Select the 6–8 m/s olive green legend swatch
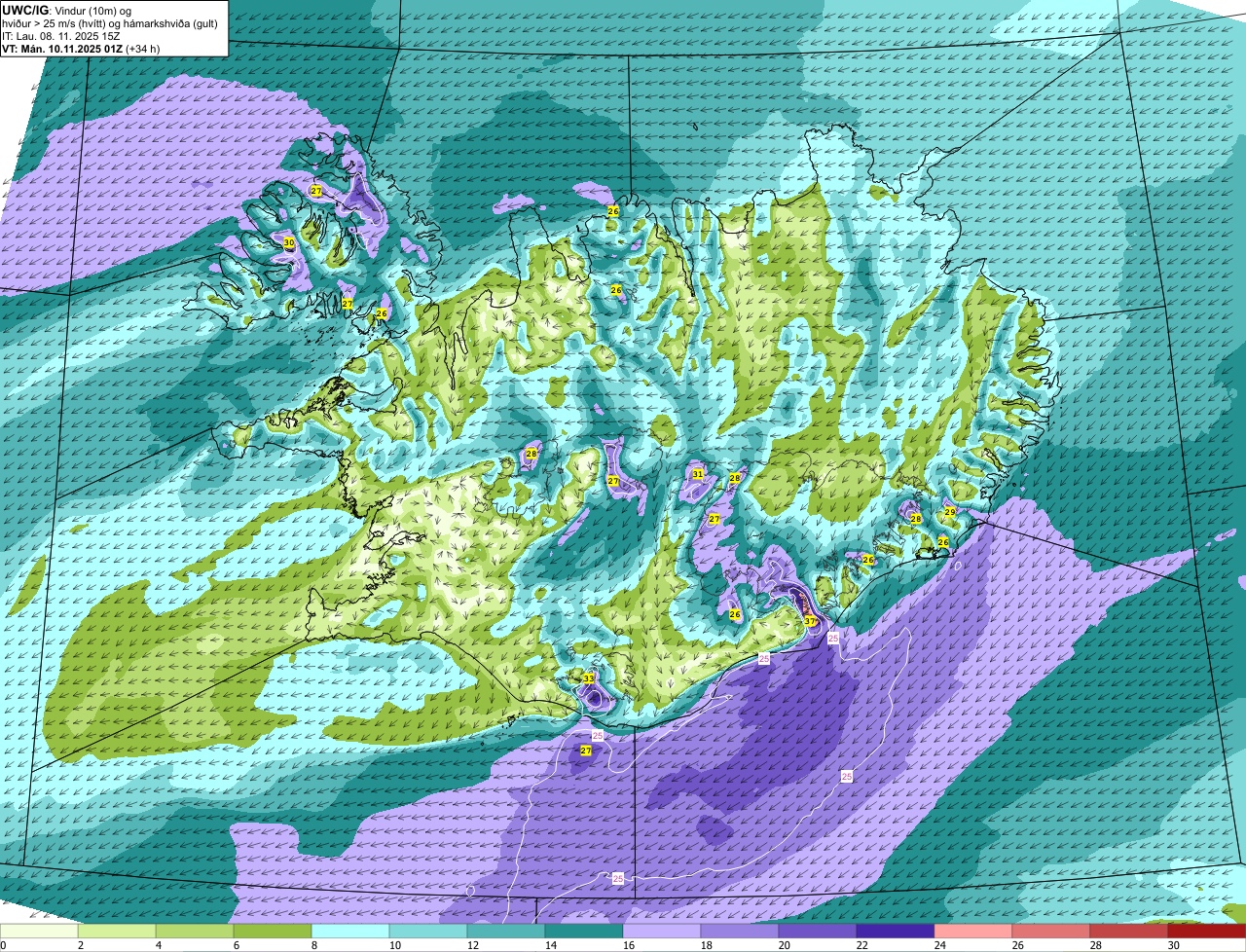This screenshot has width=1246, height=952. pyautogui.click(x=273, y=931)
